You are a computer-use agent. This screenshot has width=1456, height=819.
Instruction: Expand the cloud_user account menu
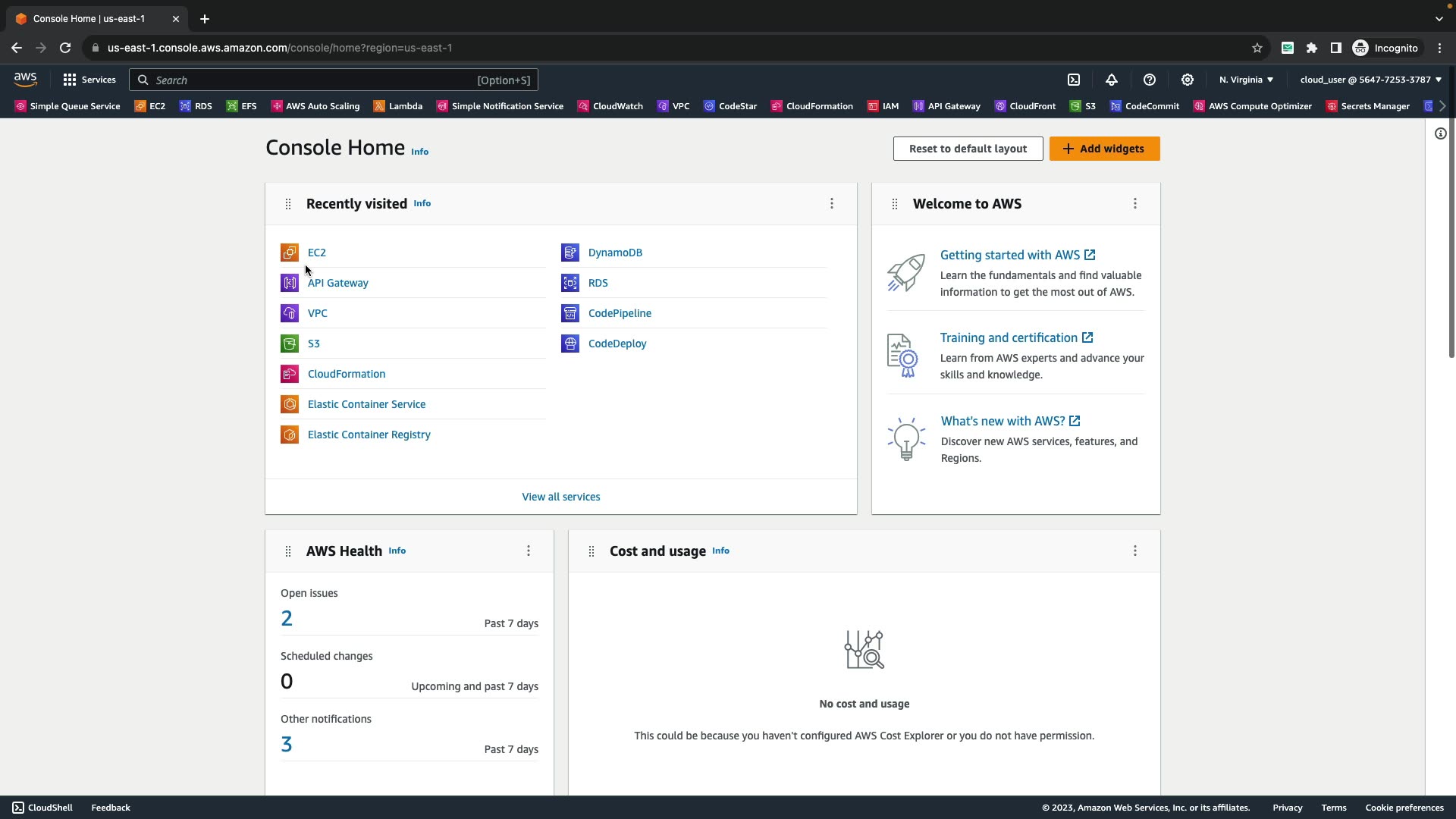pyautogui.click(x=1370, y=80)
